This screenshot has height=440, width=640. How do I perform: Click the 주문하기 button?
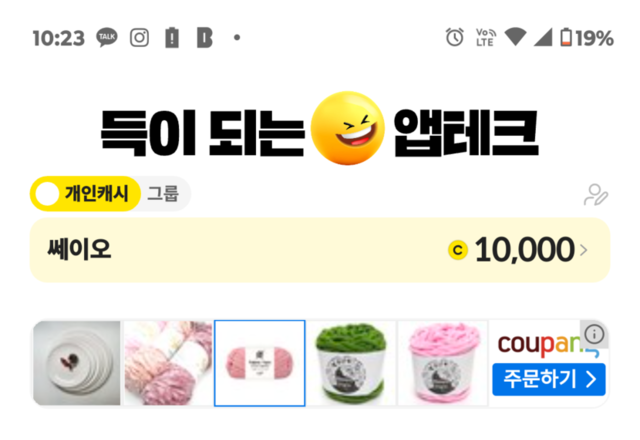tap(549, 380)
